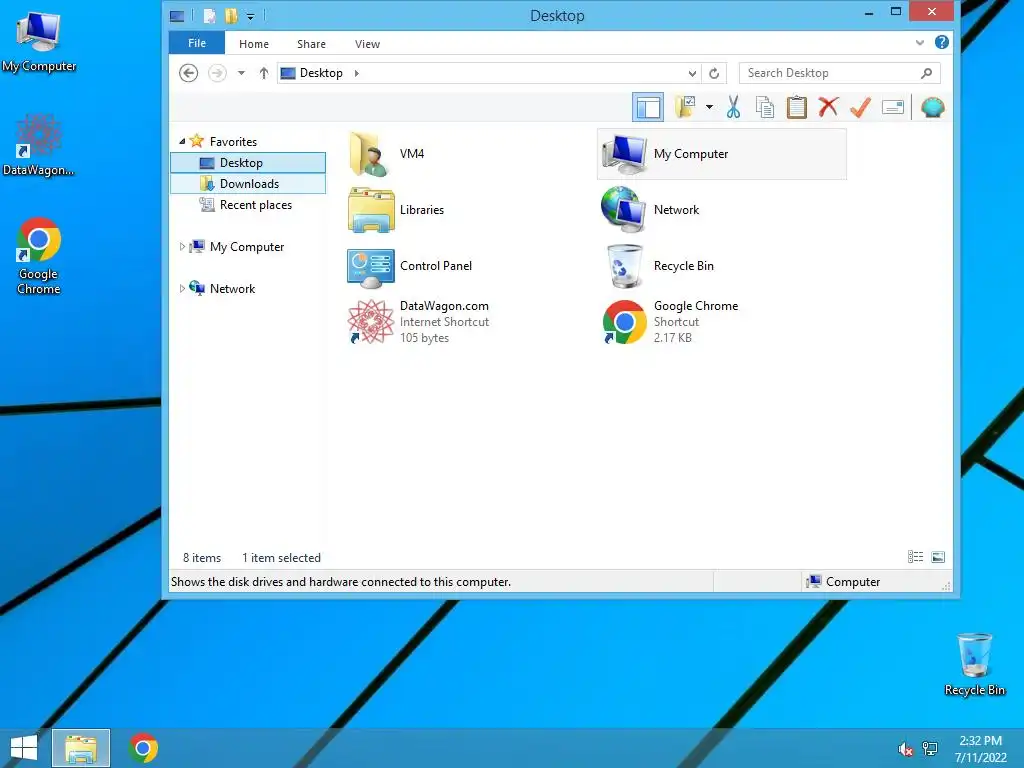Select Network in the file list
The image size is (1024, 768).
click(x=650, y=210)
